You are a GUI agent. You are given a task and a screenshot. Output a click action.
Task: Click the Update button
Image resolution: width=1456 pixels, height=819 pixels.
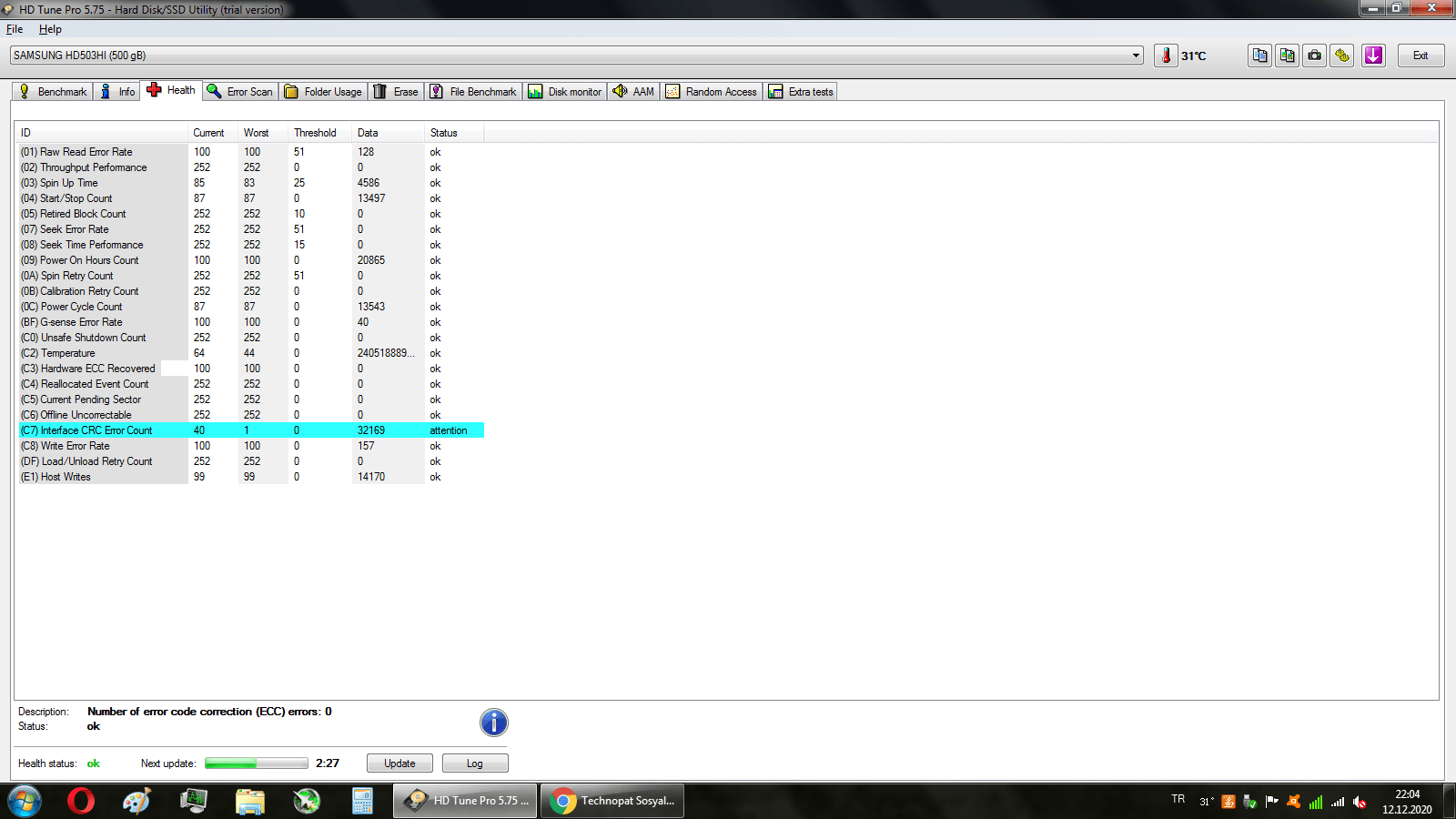click(399, 763)
